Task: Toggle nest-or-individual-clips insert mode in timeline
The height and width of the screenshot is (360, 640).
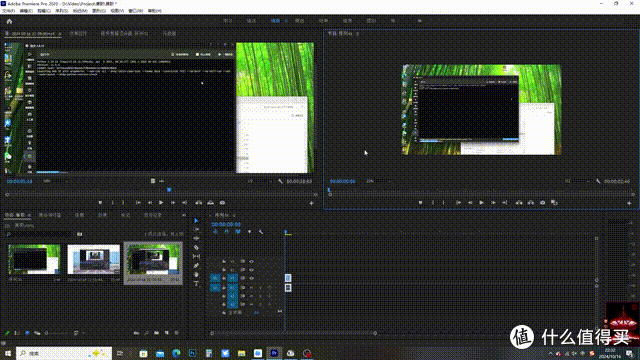Action: [215, 232]
